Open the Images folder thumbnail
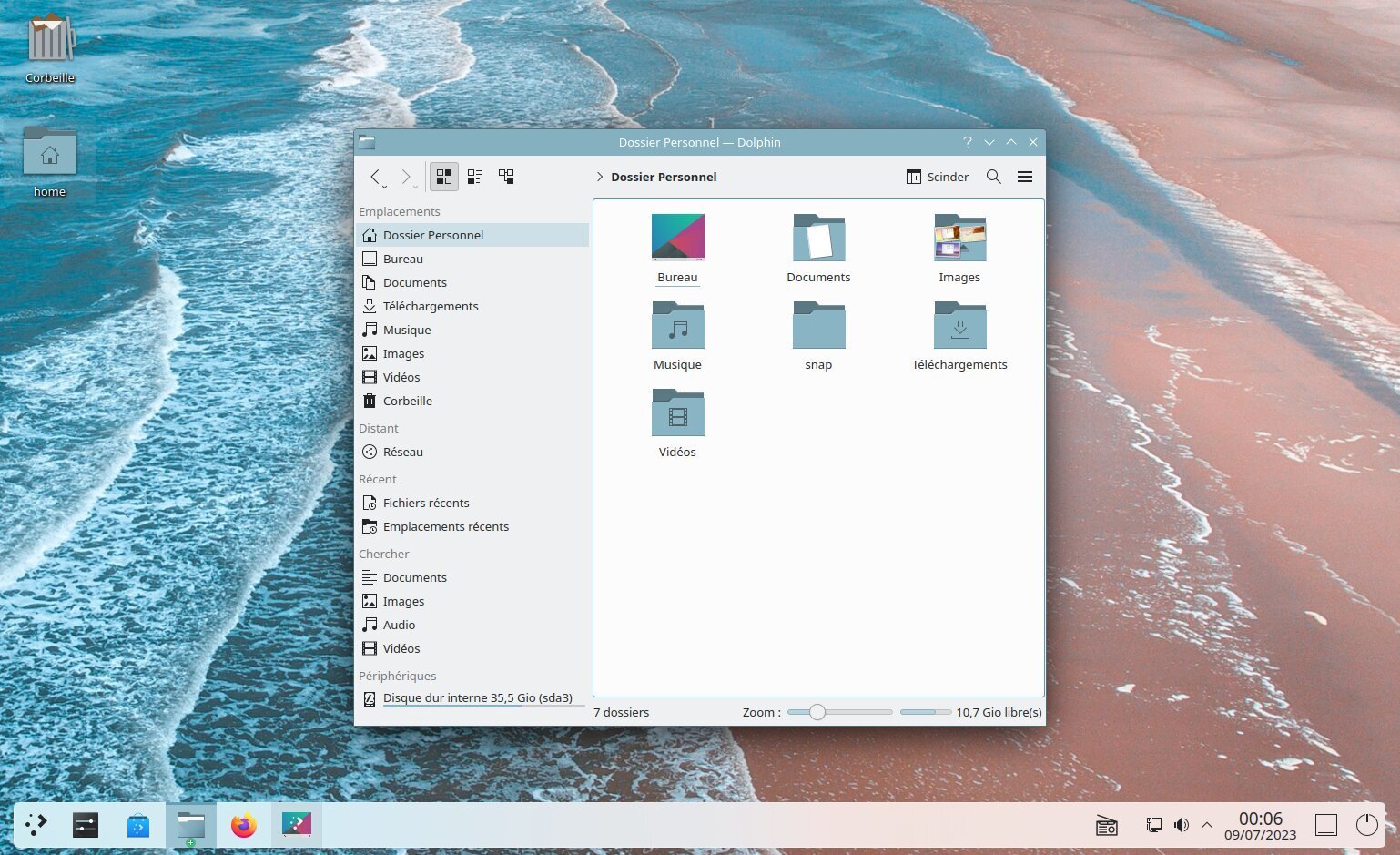 tap(959, 239)
